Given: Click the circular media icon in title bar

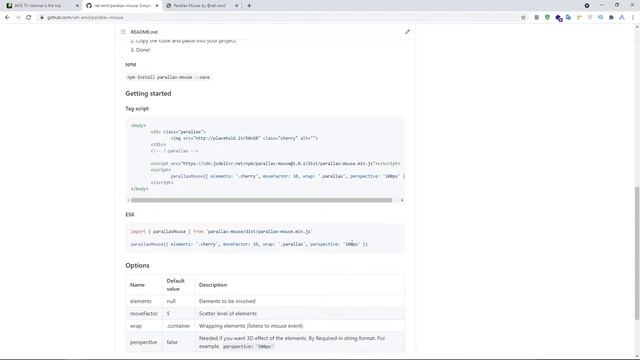Looking at the screenshot, I should pyautogui.click(x=587, y=6).
